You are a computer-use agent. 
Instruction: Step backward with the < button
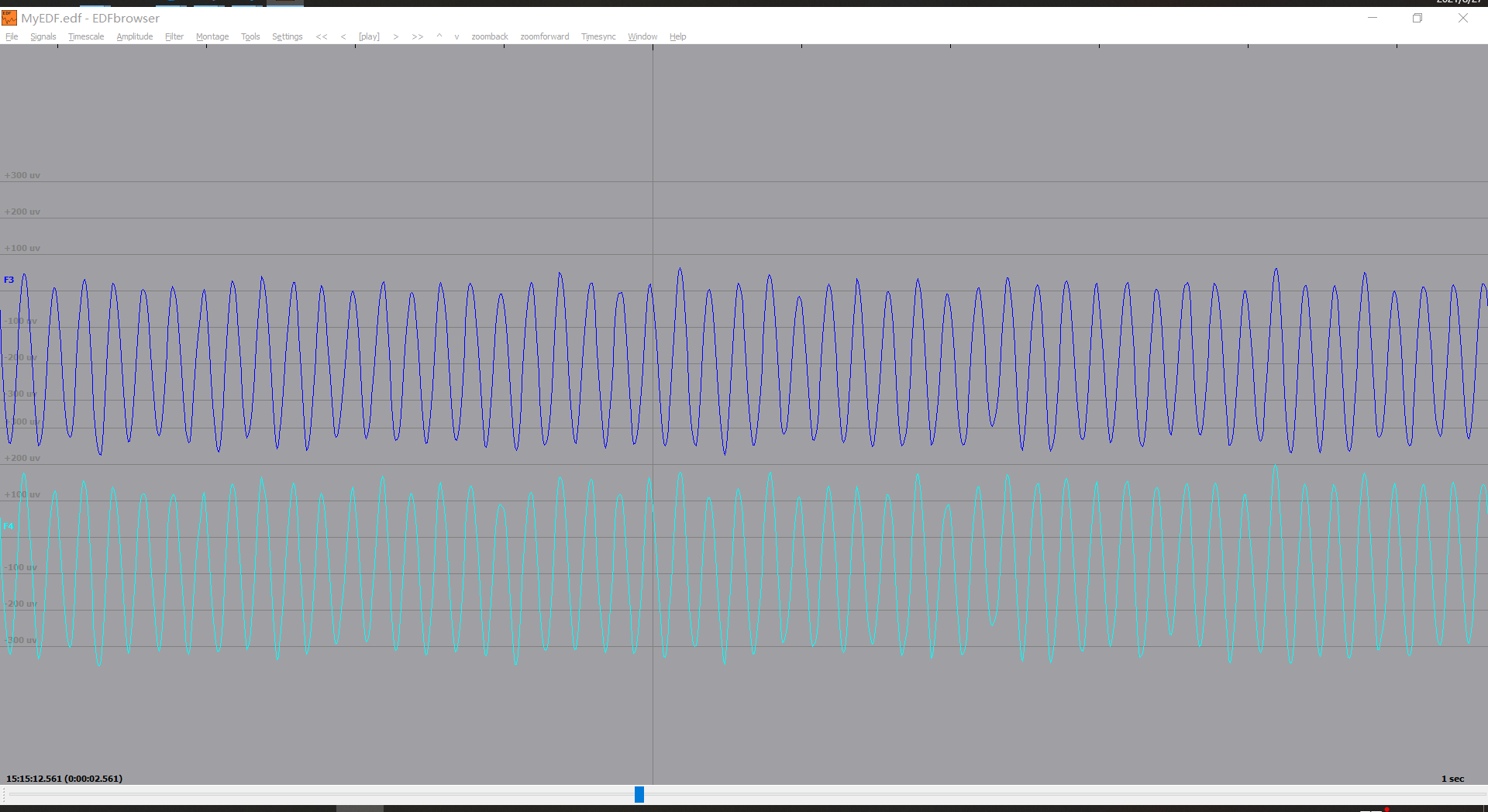coord(343,36)
